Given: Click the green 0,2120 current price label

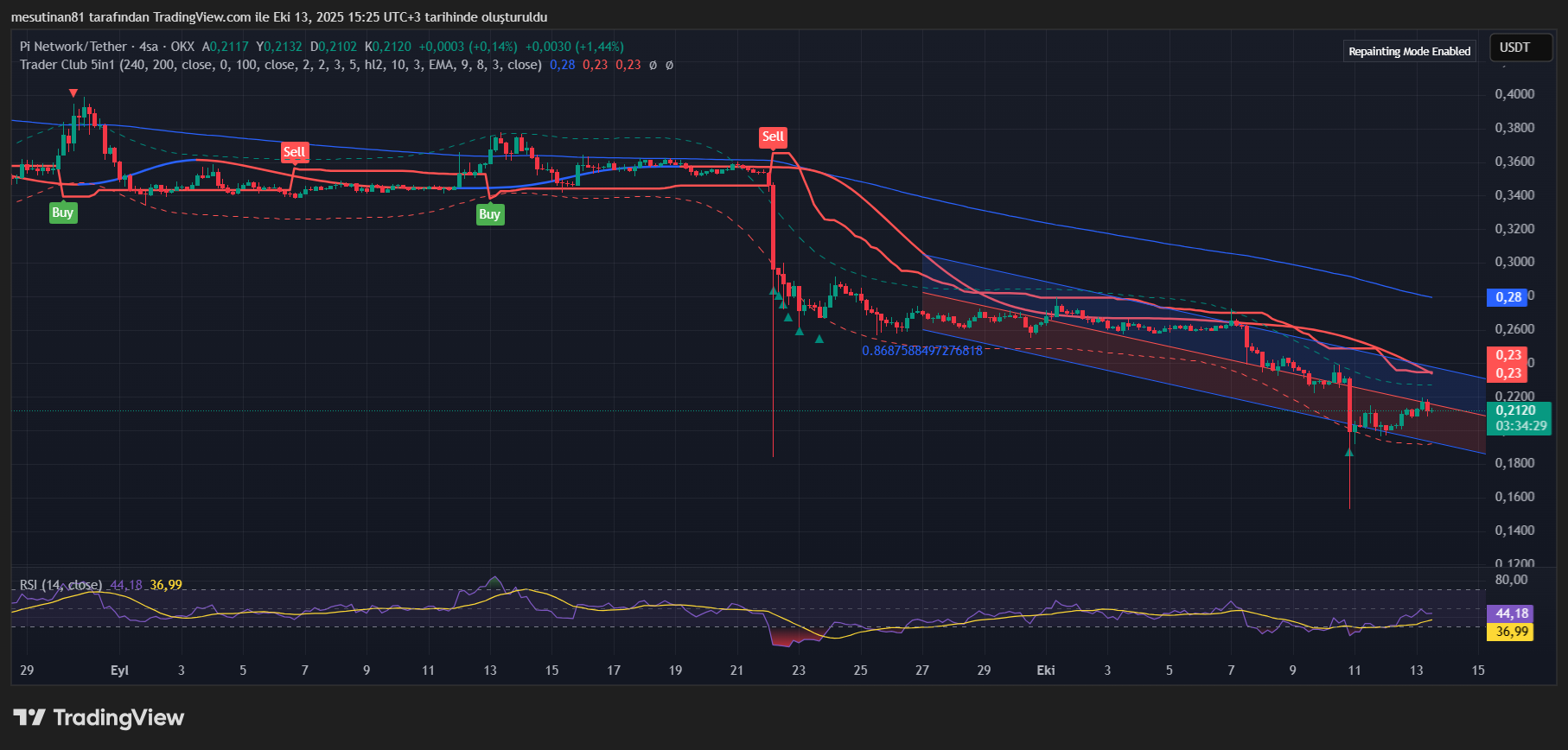Looking at the screenshot, I should coord(1517,410).
